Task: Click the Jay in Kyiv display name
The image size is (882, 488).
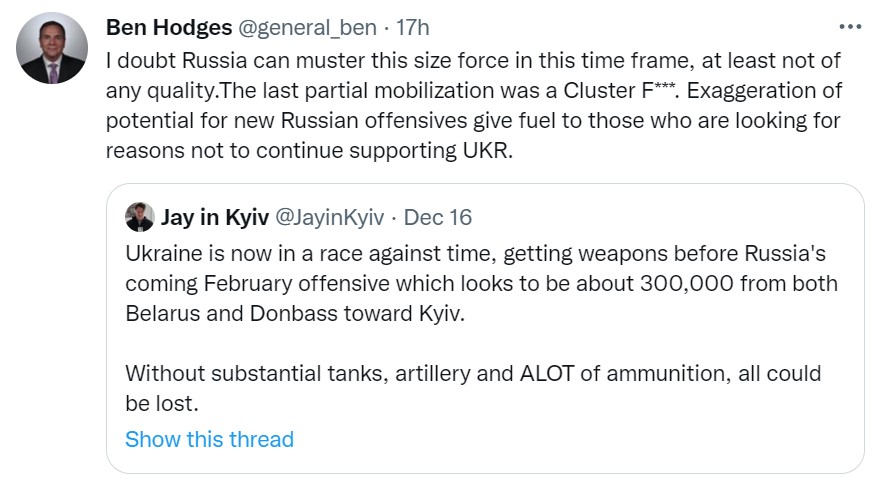Action: (x=213, y=217)
